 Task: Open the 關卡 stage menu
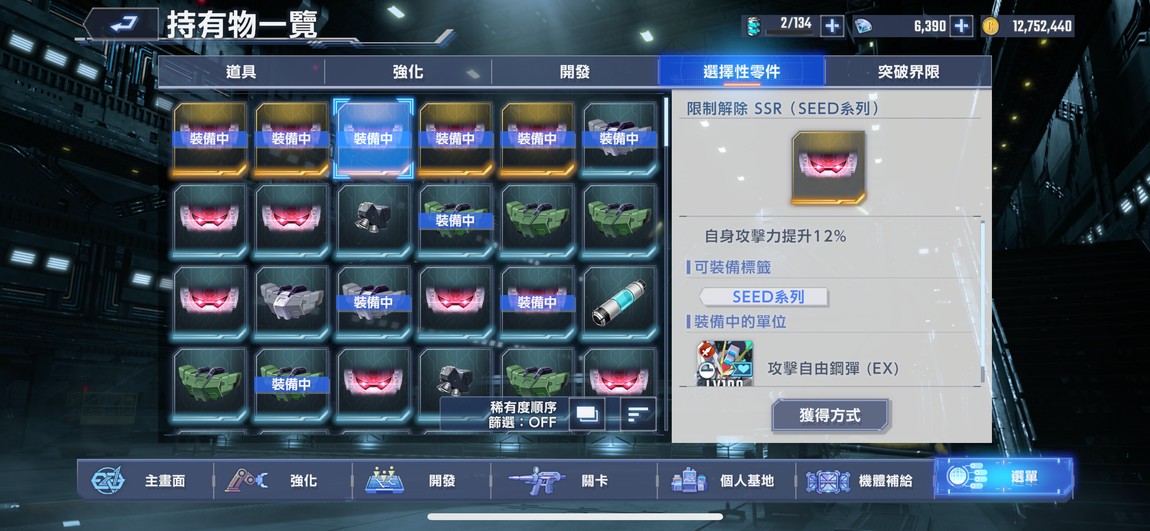(x=574, y=480)
